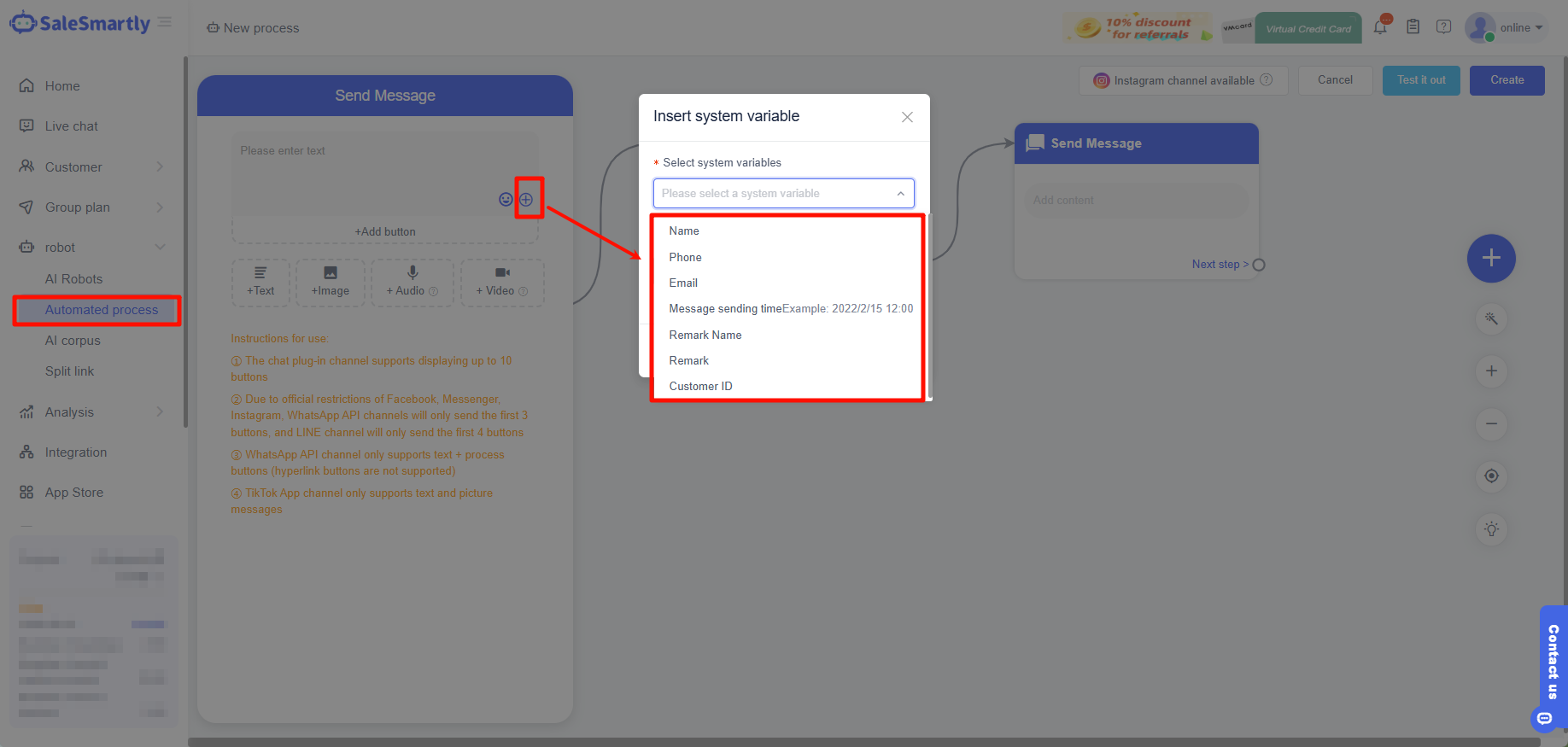Click the insert variable plus icon
The width and height of the screenshot is (1568, 747).
coord(527,199)
